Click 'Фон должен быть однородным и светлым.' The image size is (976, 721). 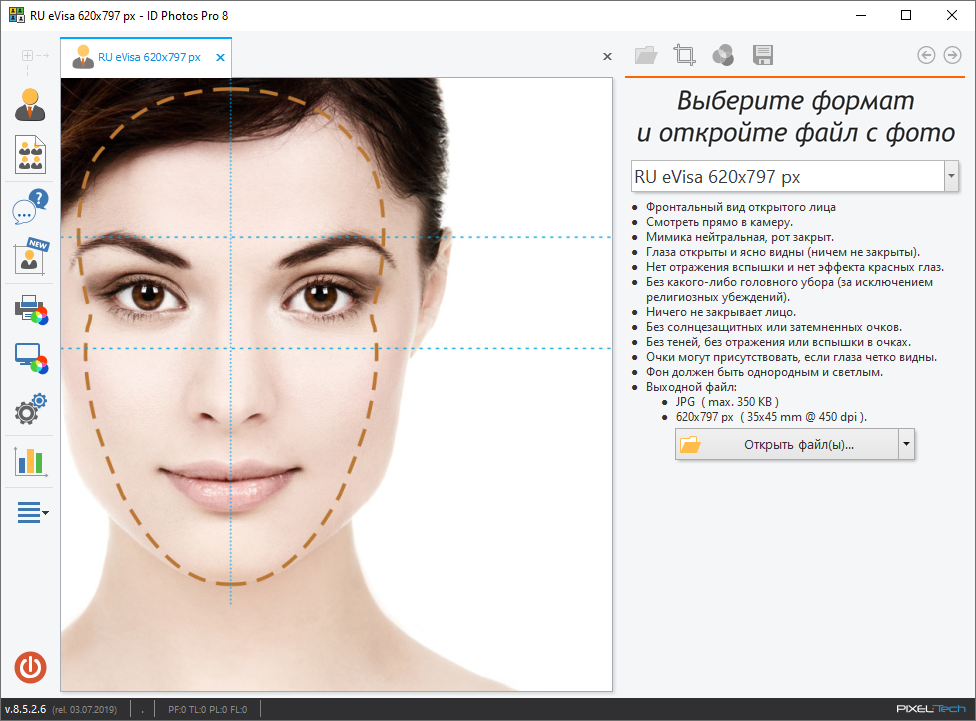(x=764, y=372)
